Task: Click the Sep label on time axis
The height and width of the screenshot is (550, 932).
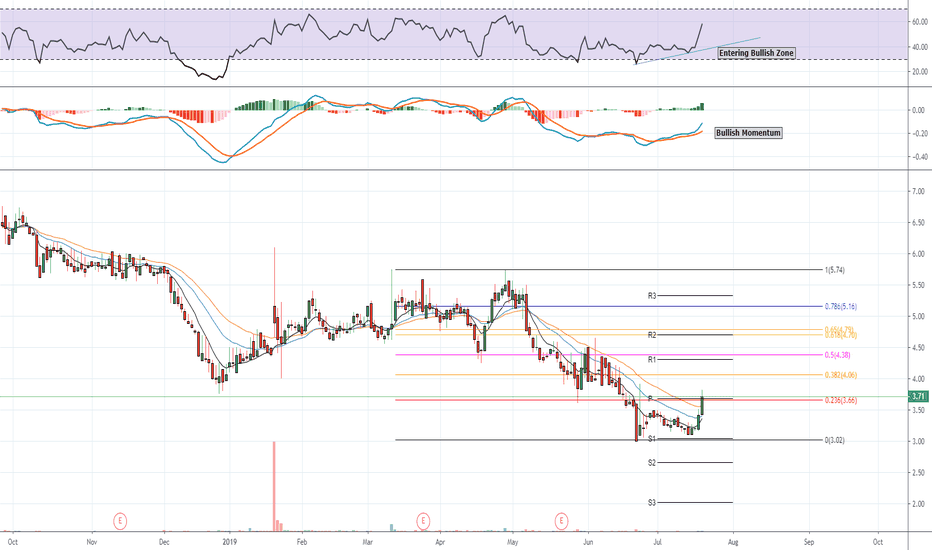Action: [x=808, y=542]
